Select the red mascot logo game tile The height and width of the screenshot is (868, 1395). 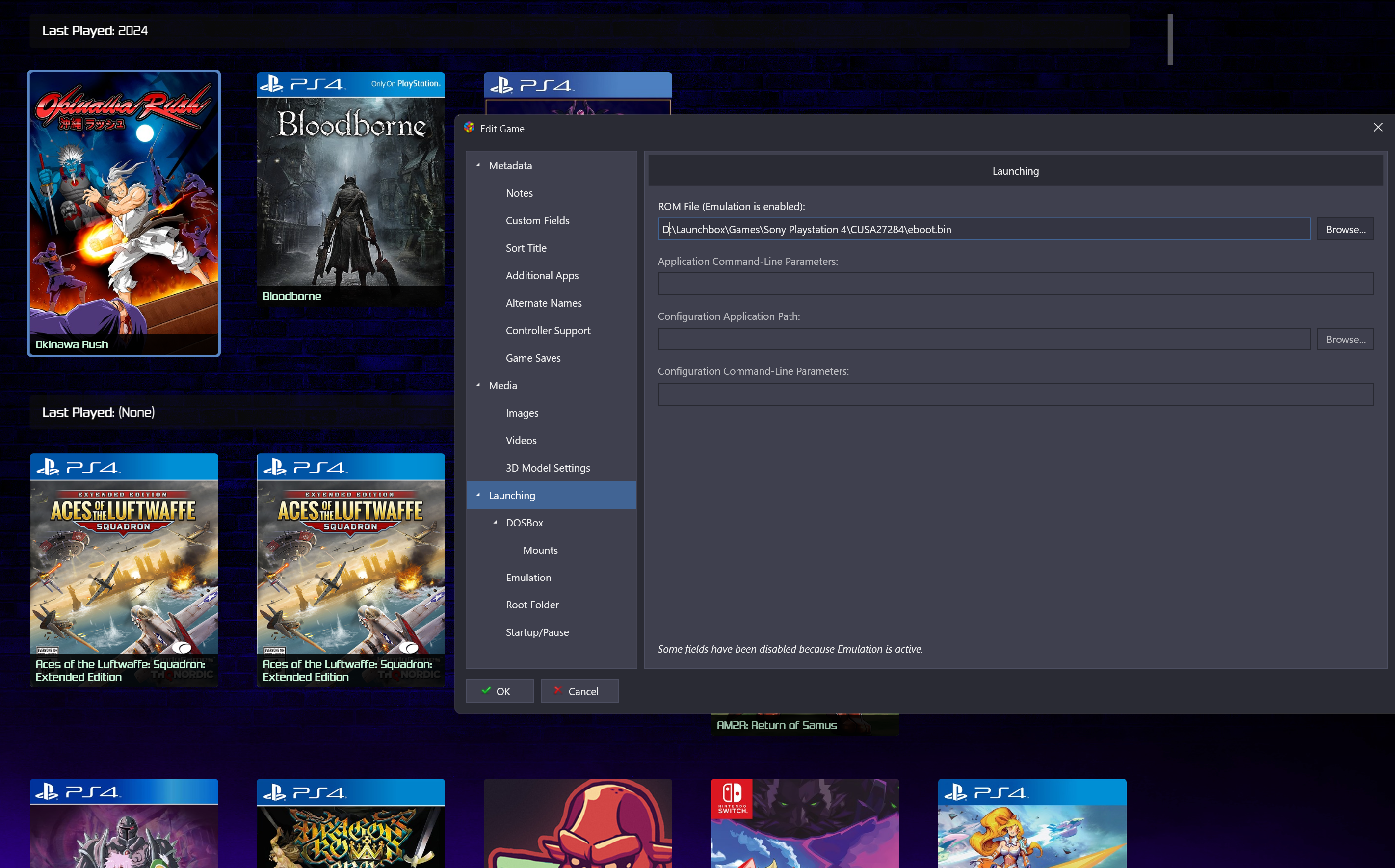coord(578,823)
